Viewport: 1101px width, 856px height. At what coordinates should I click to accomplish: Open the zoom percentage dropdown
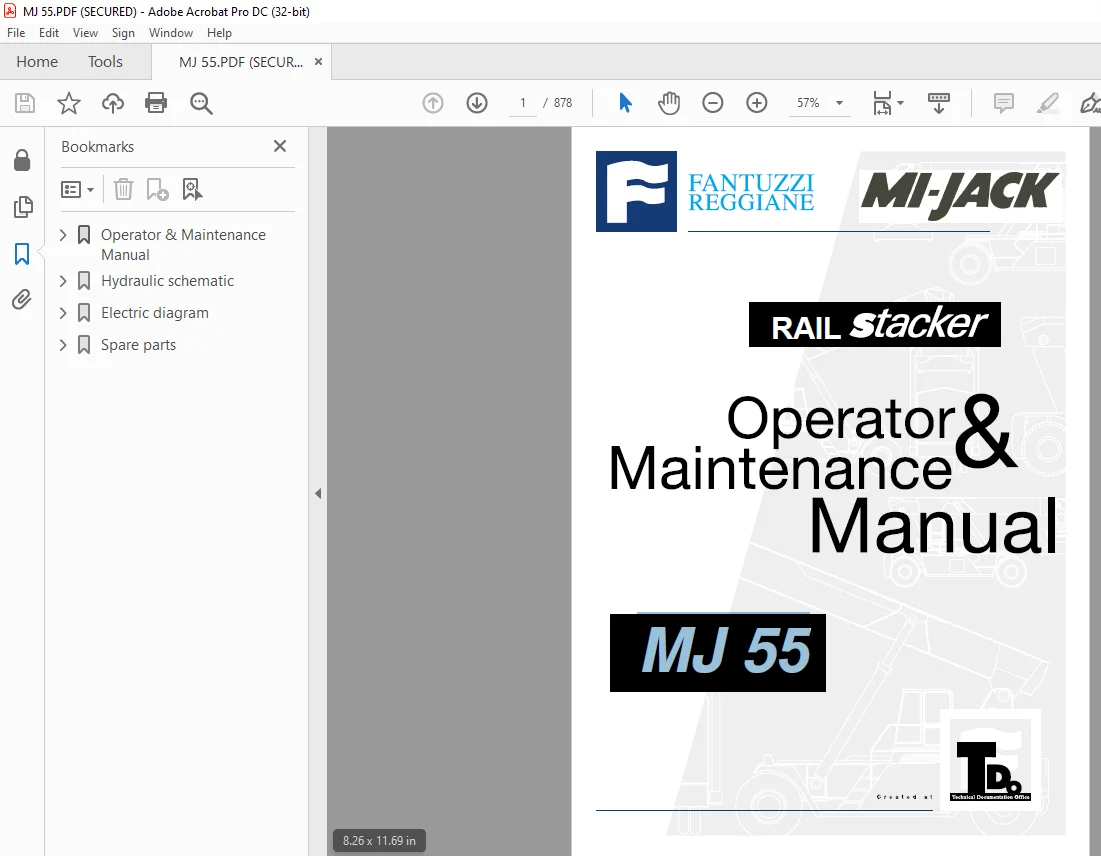click(x=839, y=103)
